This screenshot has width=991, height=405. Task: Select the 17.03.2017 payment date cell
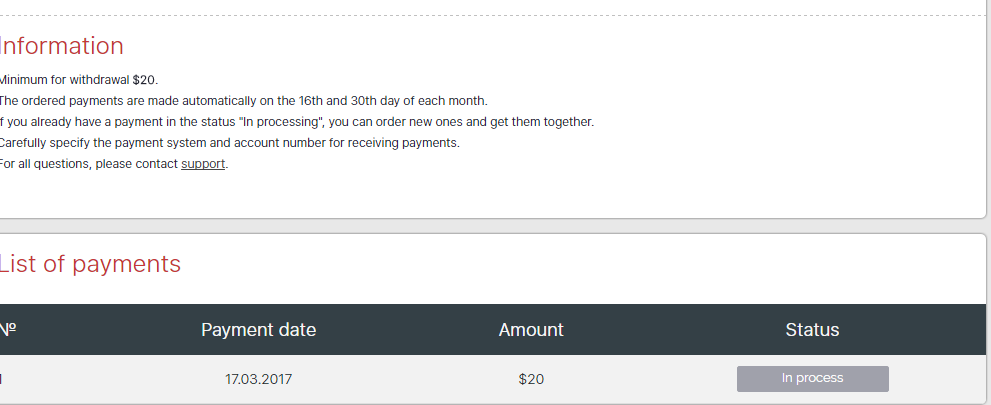(258, 380)
